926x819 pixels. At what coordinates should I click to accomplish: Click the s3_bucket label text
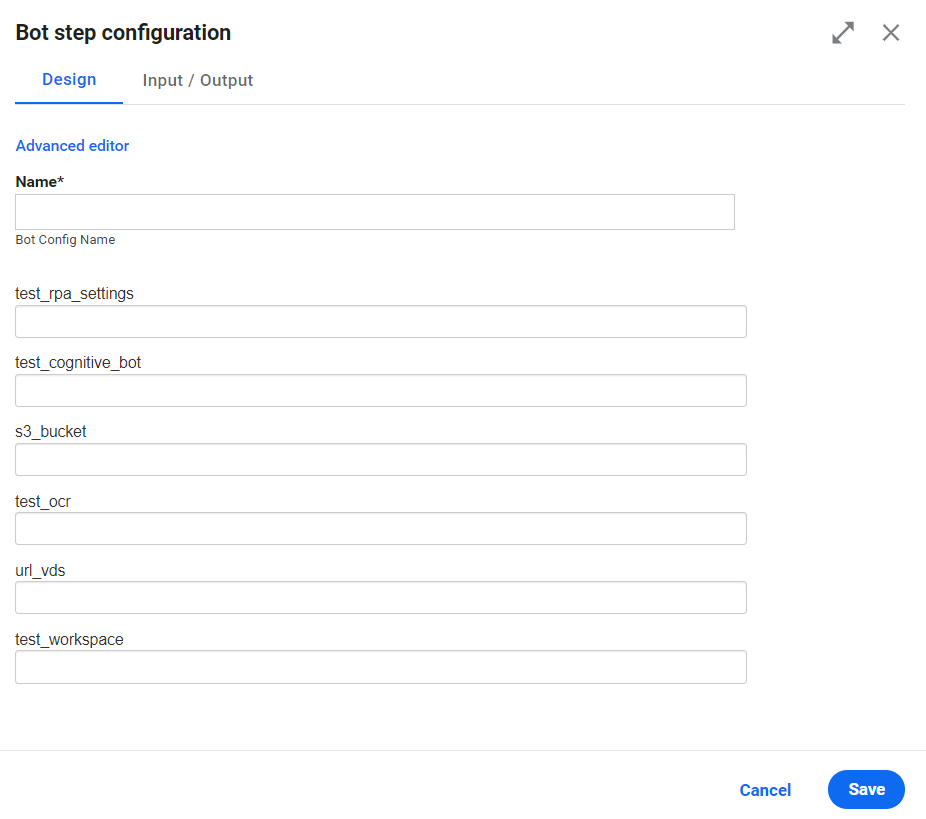tap(51, 432)
